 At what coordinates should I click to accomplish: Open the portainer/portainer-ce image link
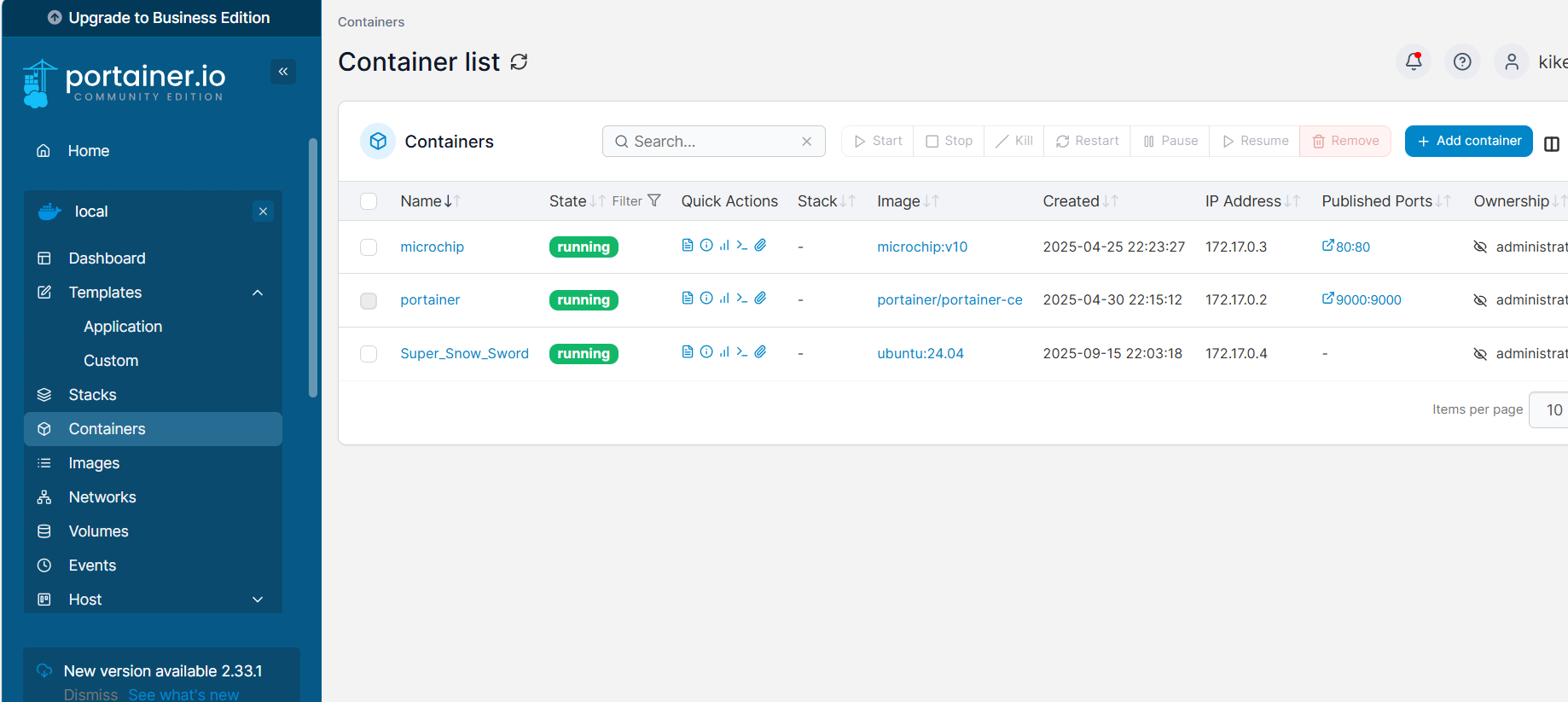950,300
